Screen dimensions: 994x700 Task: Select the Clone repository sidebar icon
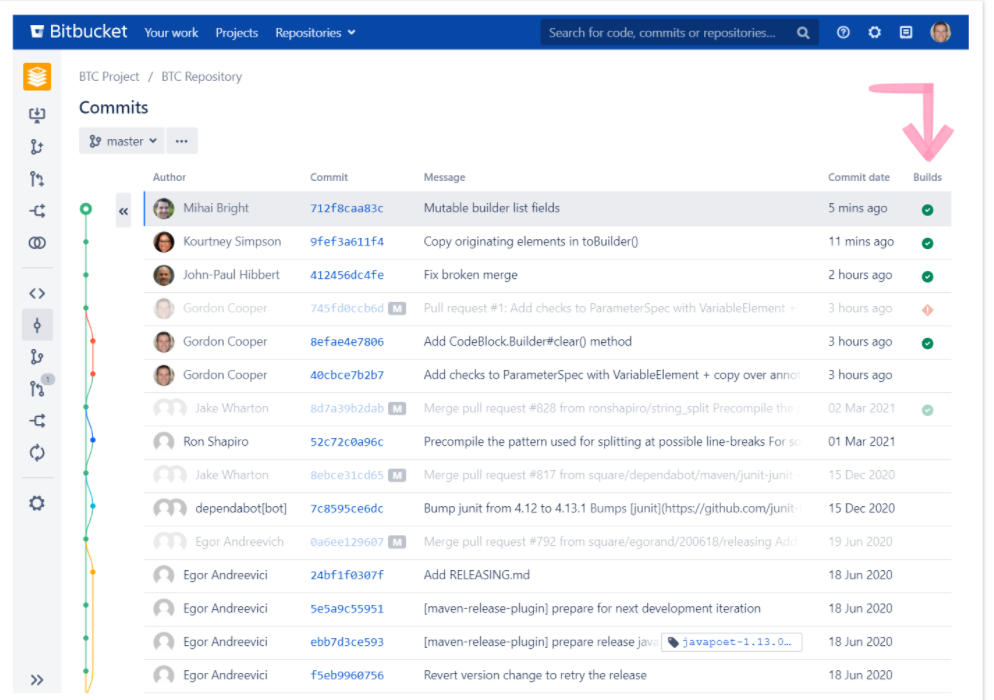click(x=37, y=115)
